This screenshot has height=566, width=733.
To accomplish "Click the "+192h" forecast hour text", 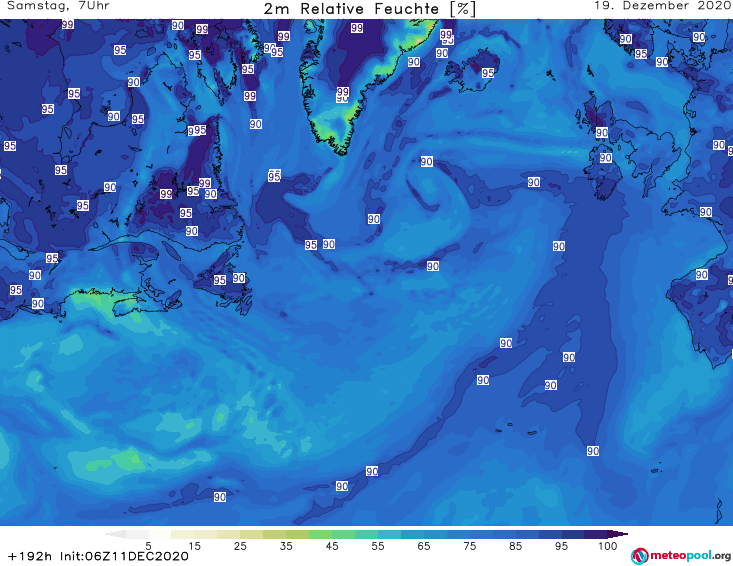I will [x=30, y=556].
